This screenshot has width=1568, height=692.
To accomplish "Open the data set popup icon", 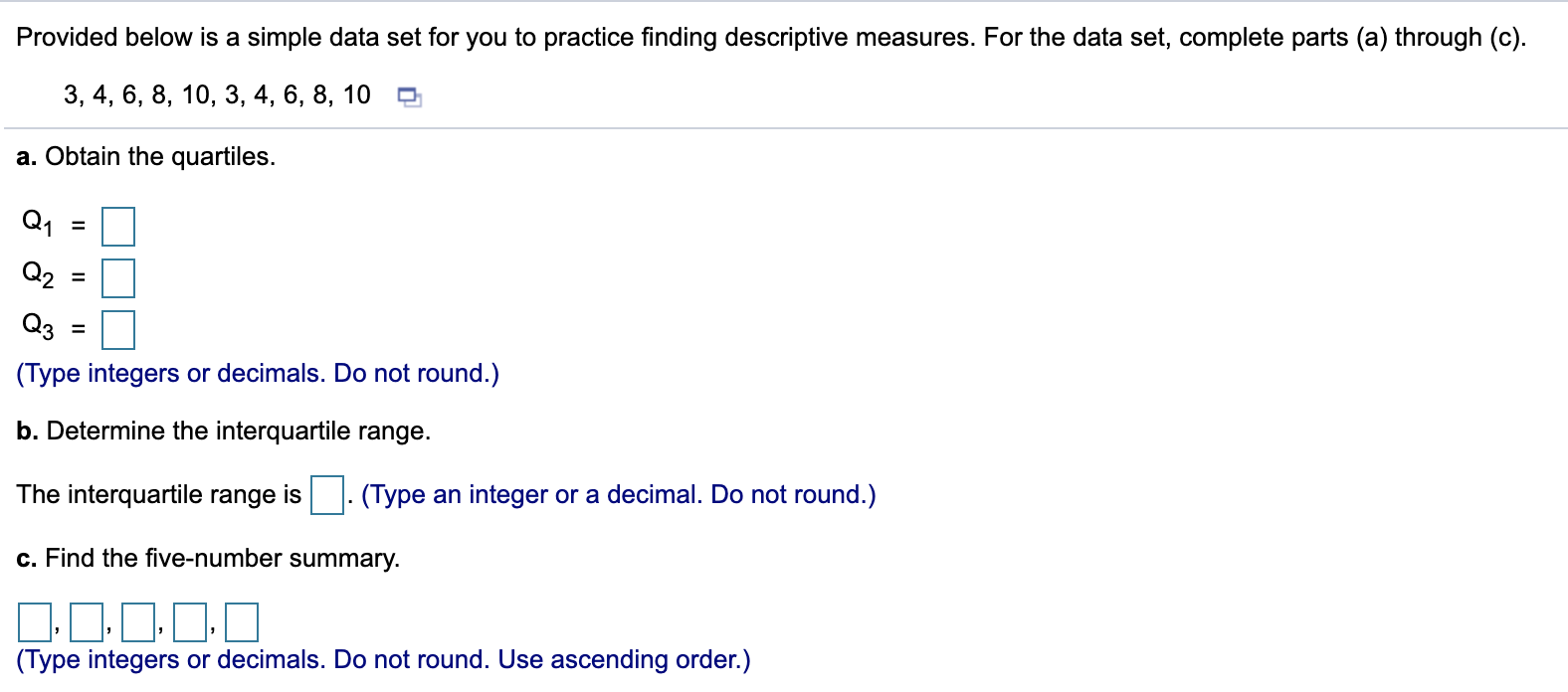I will (409, 97).
